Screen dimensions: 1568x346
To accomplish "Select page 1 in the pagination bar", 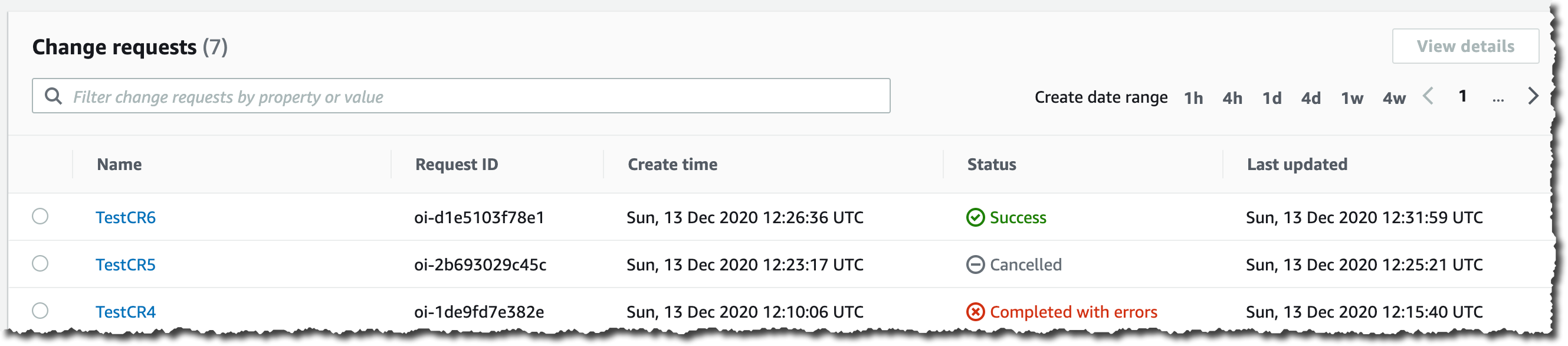I will click(1464, 96).
